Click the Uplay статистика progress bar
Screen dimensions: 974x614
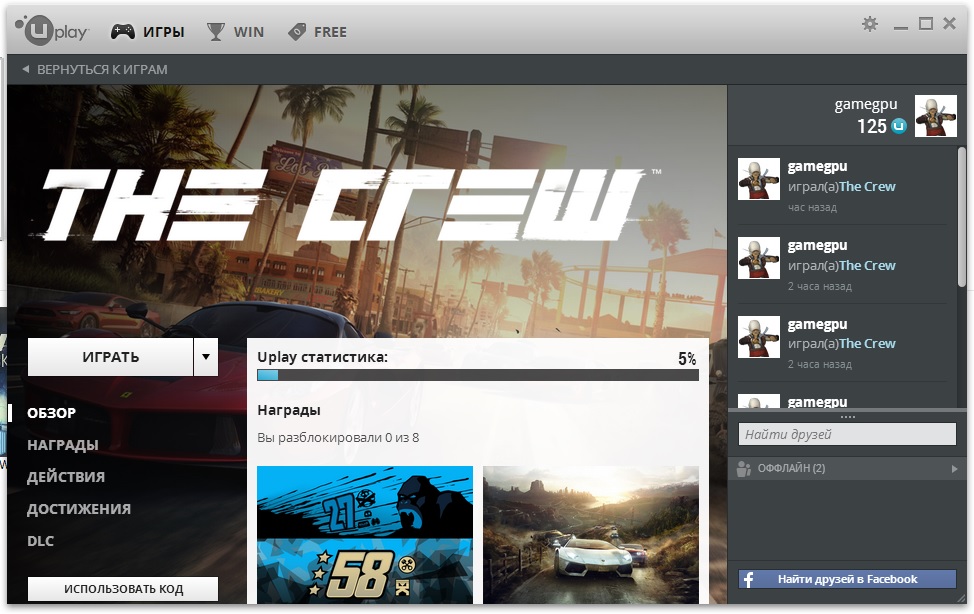tap(478, 375)
